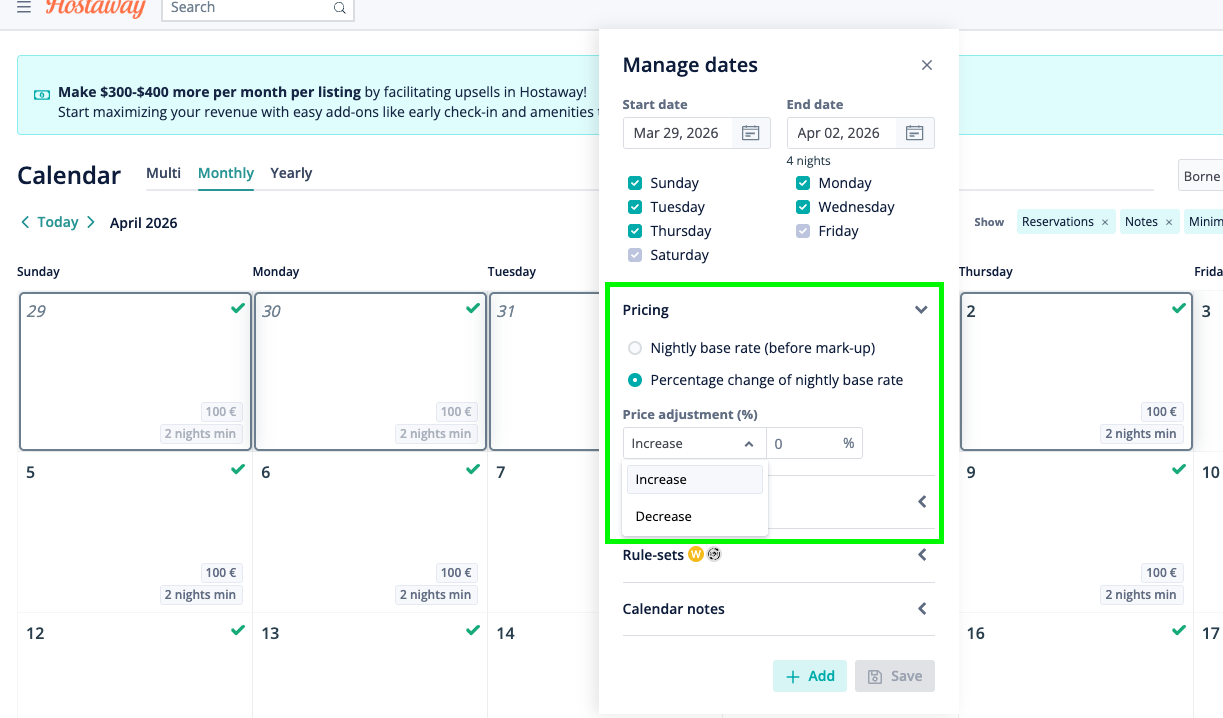The image size is (1223, 718).
Task: Switch to the Multi calendar tab
Action: pos(163,173)
